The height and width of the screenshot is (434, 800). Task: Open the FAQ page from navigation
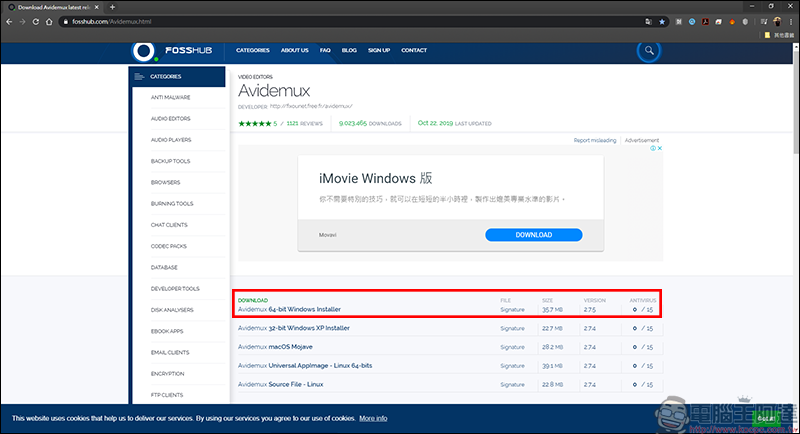pos(325,50)
